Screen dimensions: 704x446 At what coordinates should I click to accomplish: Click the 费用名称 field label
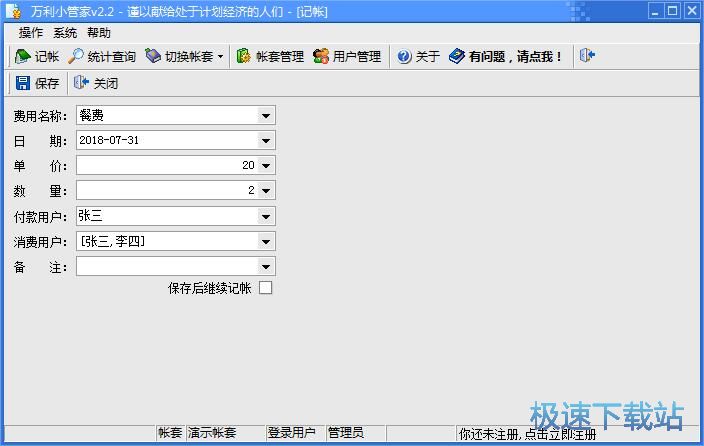coord(40,116)
